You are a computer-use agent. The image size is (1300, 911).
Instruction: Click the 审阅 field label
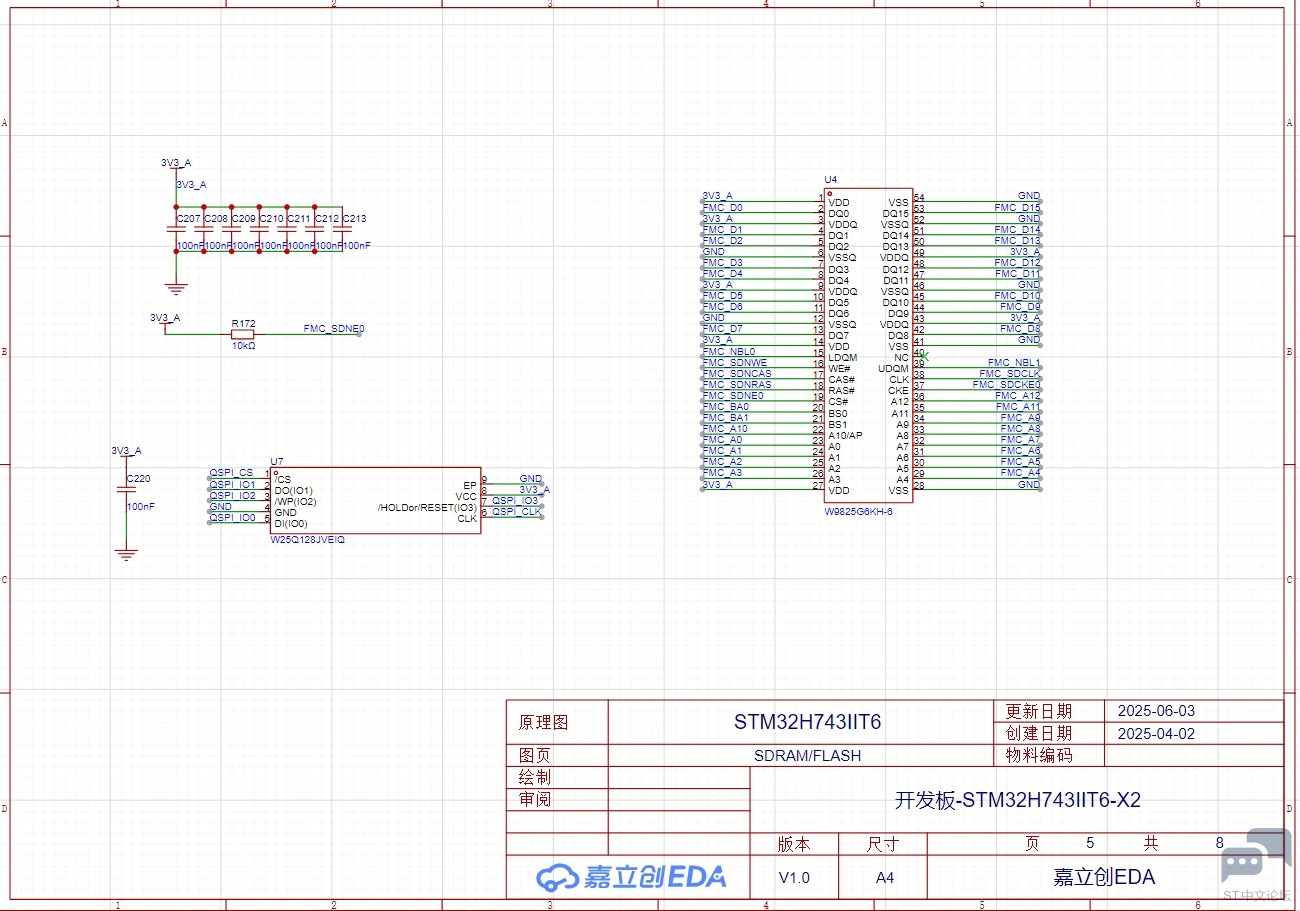pos(534,799)
